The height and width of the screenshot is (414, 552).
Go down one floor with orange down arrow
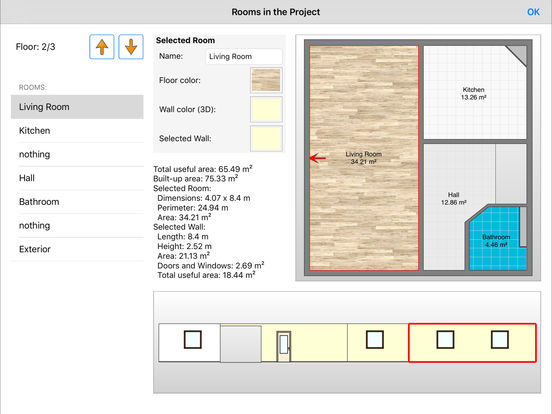click(131, 47)
